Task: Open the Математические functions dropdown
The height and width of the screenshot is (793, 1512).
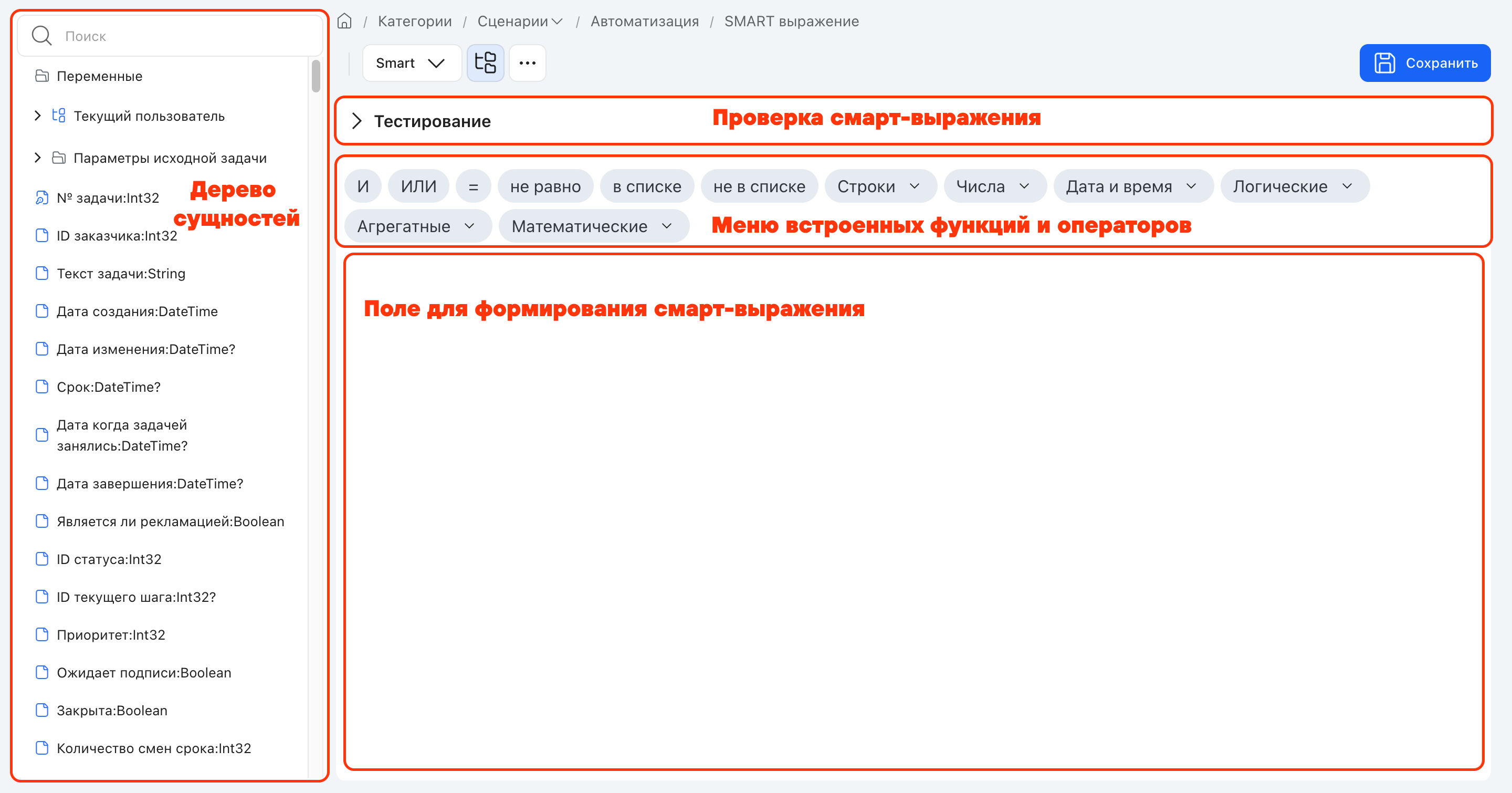Action: tap(593, 226)
